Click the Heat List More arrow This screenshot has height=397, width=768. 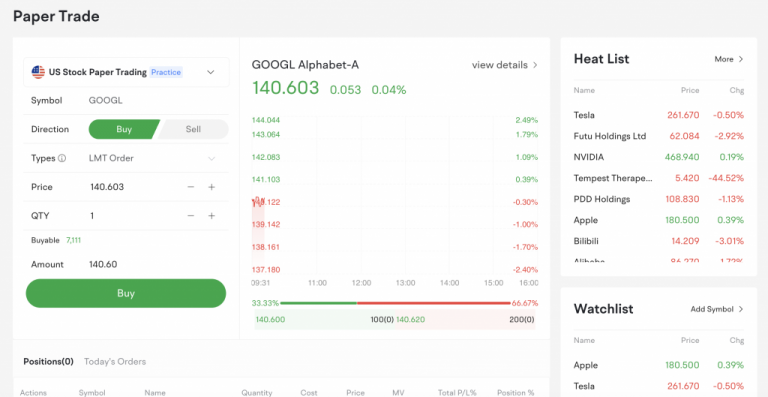tap(741, 59)
